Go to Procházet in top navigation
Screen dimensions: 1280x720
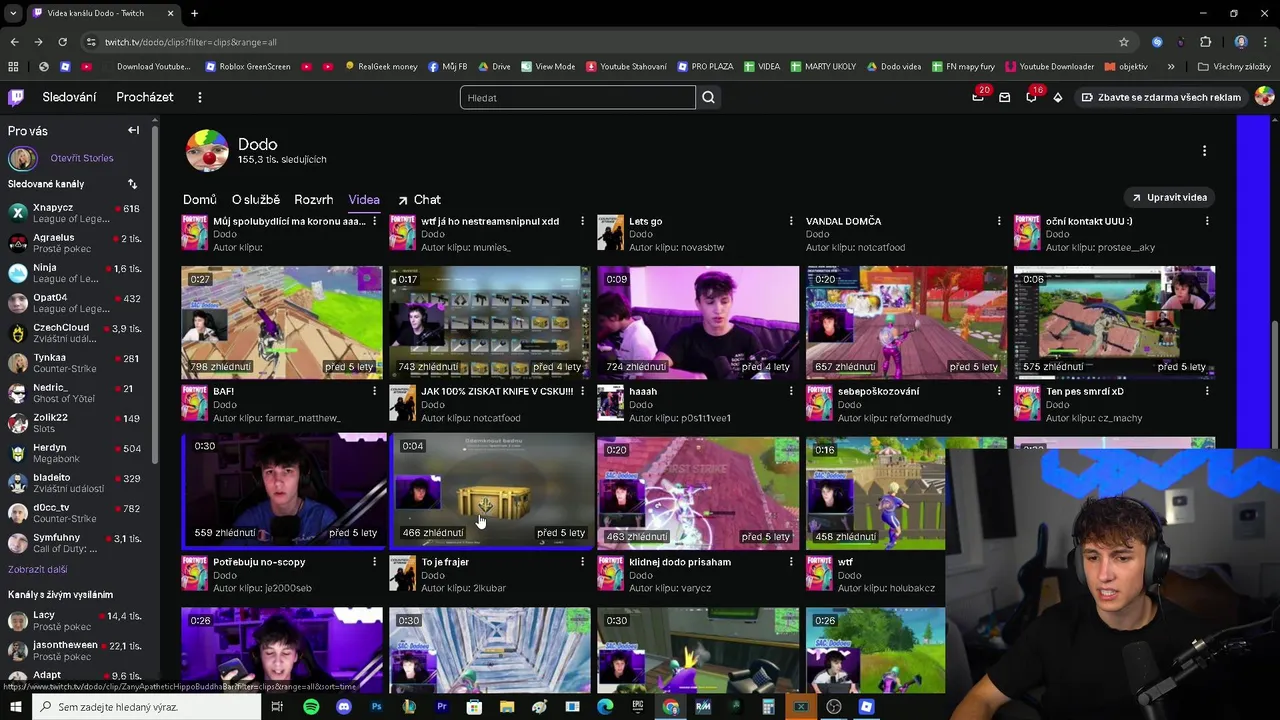(145, 97)
